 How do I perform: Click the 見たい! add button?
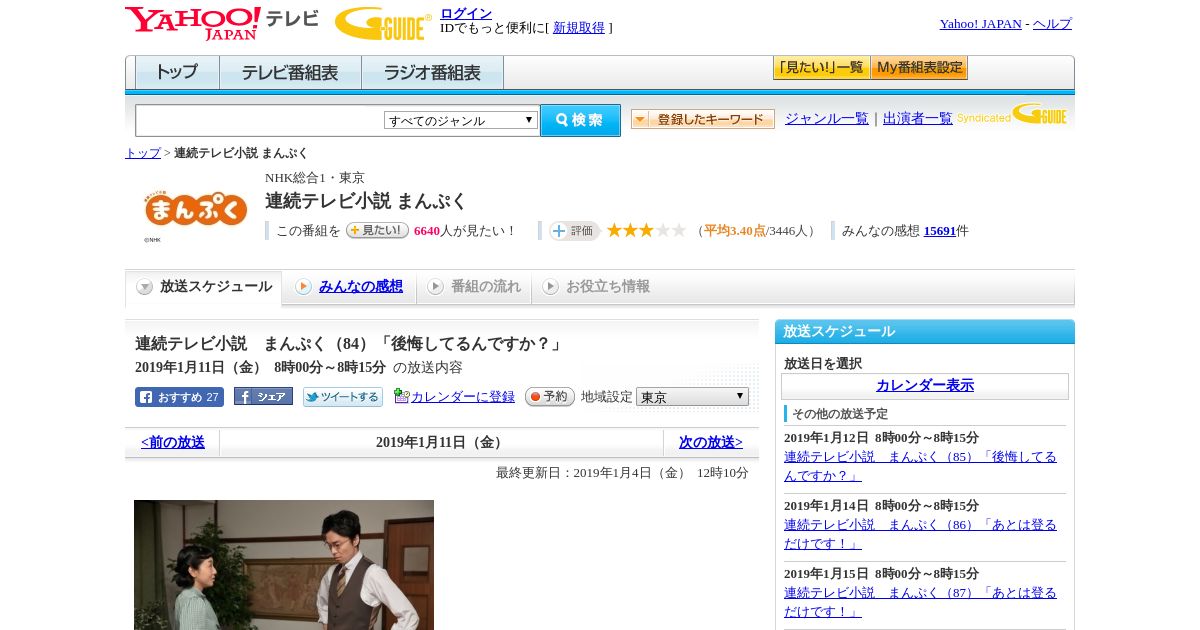377,230
